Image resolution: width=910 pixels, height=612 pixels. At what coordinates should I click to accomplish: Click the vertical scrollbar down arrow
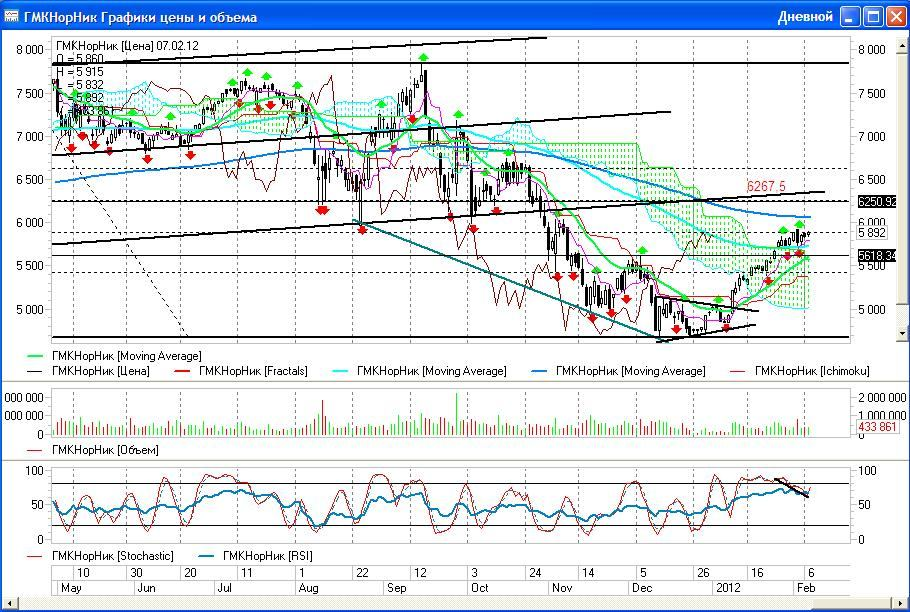(903, 334)
